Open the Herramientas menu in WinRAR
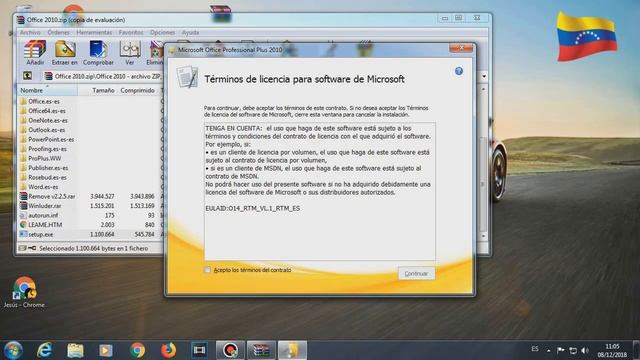Screen dimensions: 640x360 [x=94, y=32]
